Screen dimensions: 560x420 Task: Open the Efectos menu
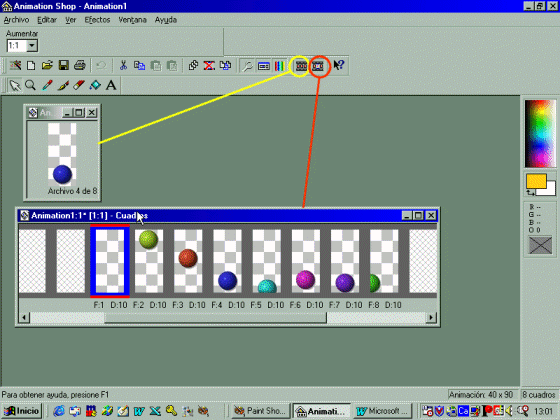pyautogui.click(x=97, y=20)
